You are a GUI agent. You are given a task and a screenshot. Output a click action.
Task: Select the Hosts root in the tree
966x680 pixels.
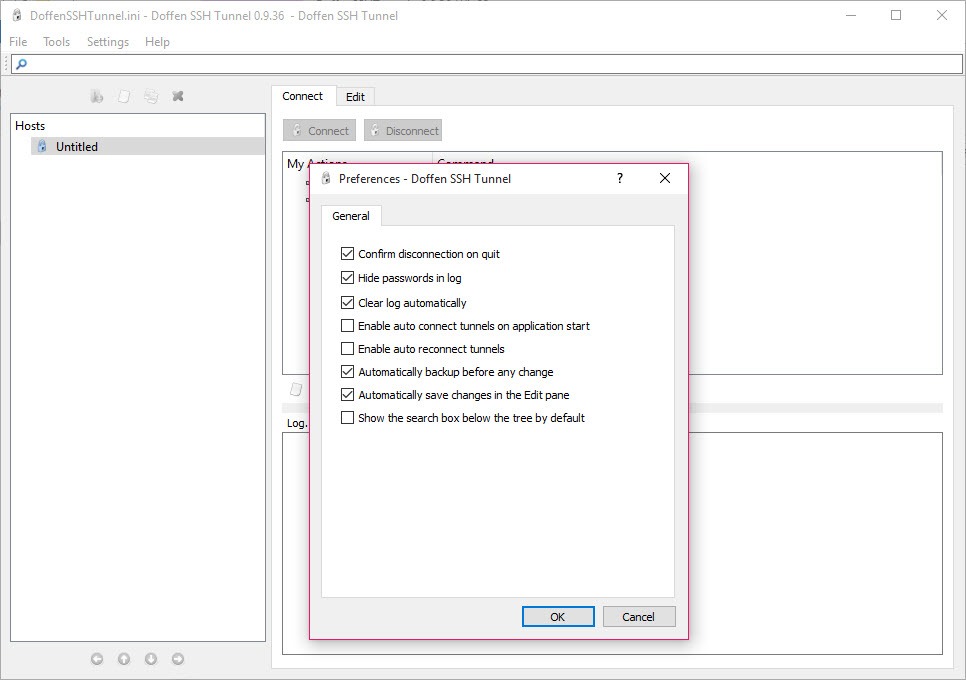click(30, 126)
